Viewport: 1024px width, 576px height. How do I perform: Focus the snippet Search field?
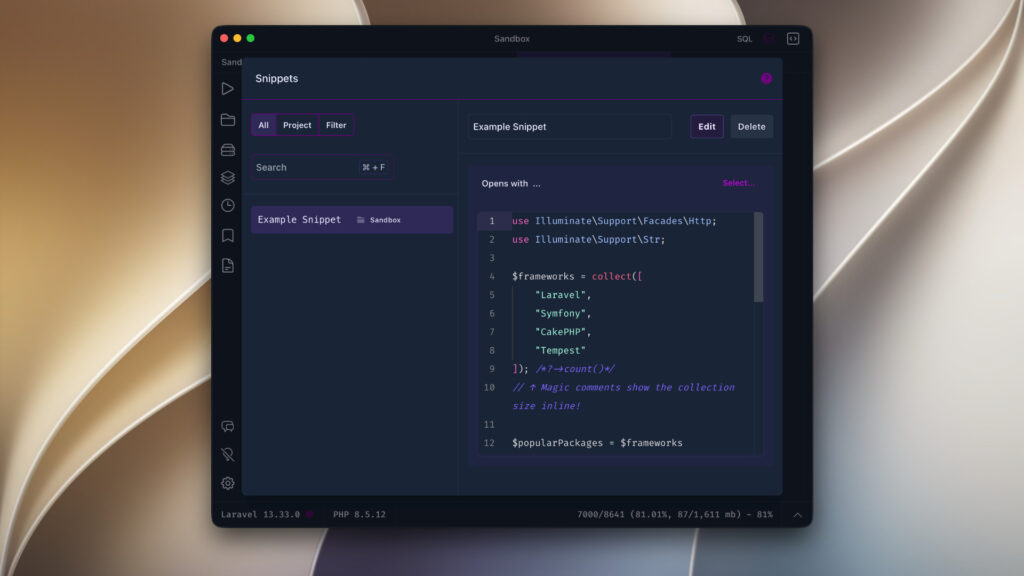click(322, 167)
